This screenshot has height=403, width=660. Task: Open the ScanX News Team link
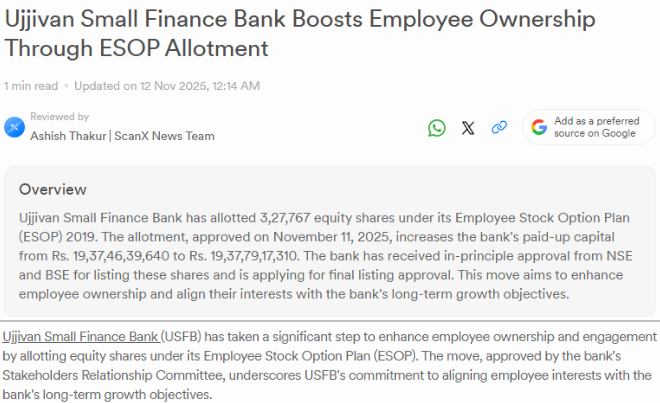point(165,136)
